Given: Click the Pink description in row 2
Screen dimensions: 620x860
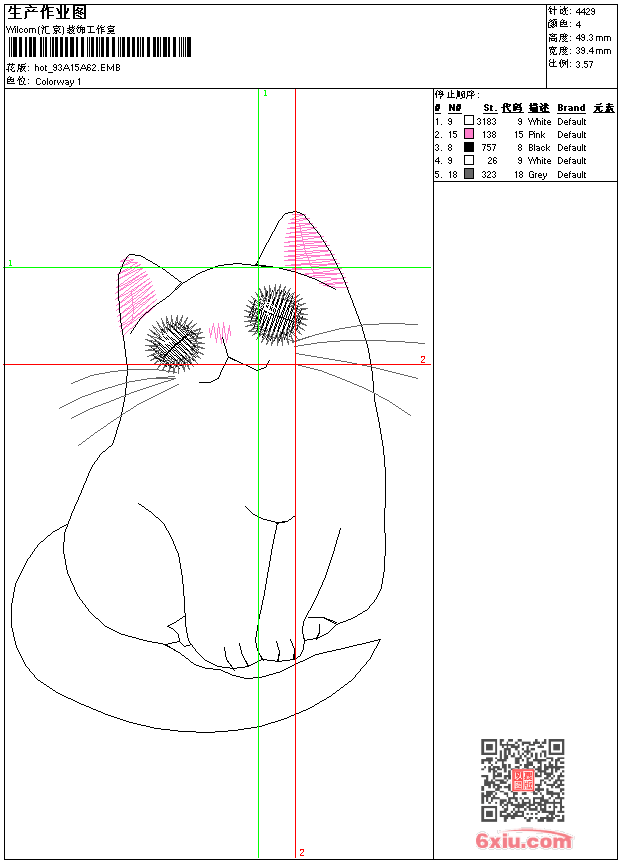Looking at the screenshot, I should (x=537, y=134).
